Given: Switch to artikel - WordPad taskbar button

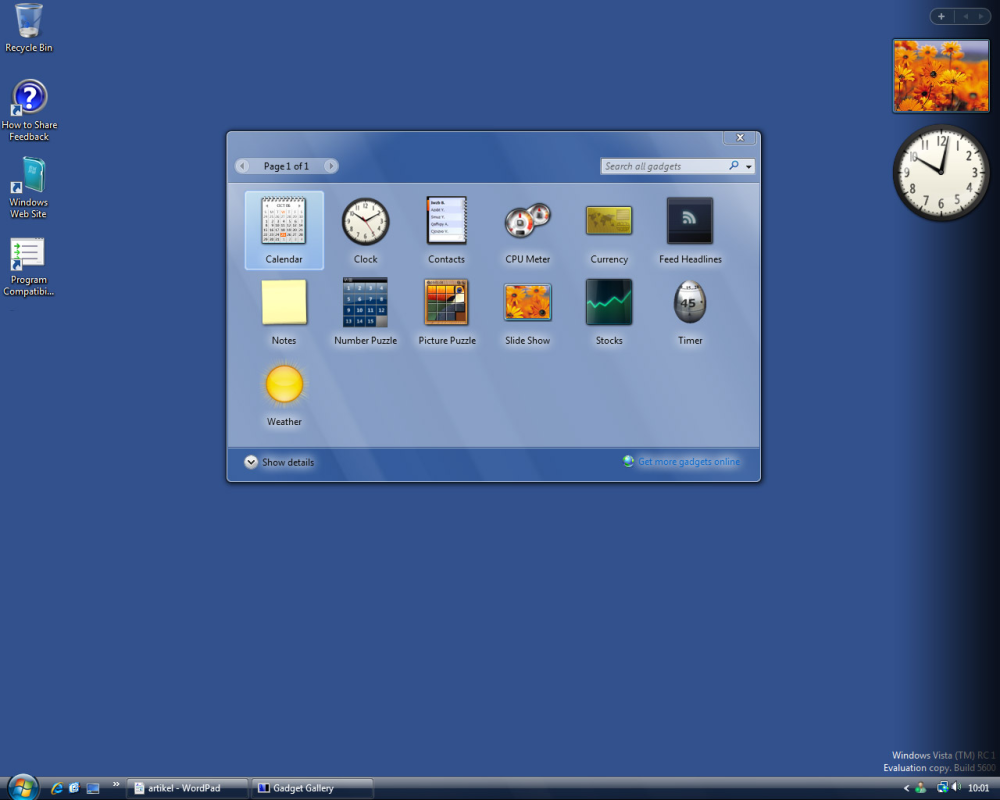Looking at the screenshot, I should pos(187,789).
